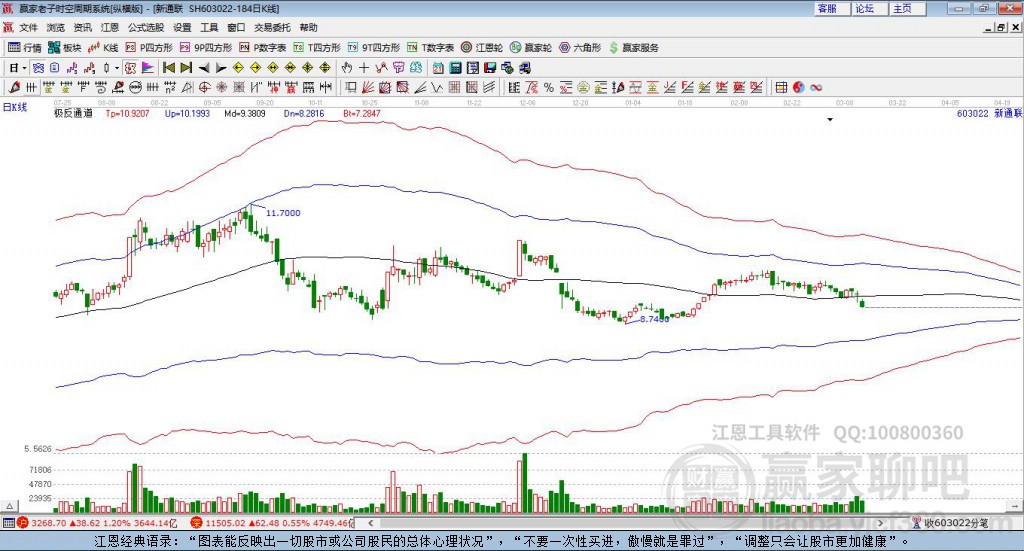
Task: Open the 工具 menu
Action: (x=209, y=27)
